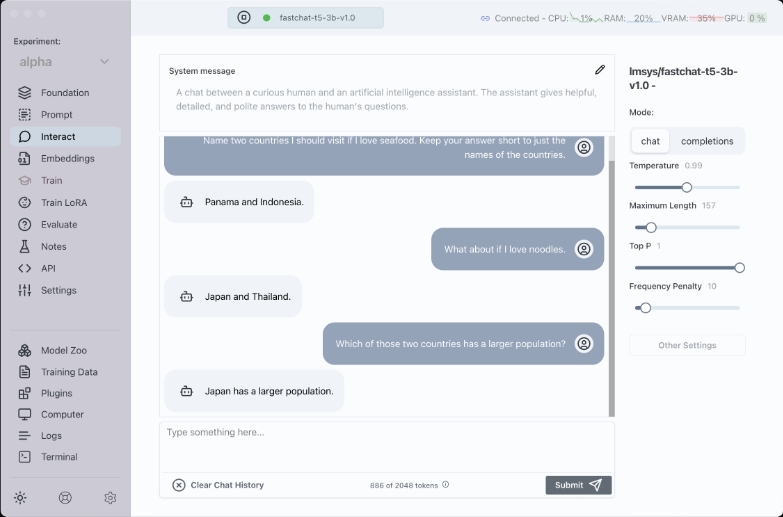
Task: Open the gear icon in sidebar footer
Action: (x=110, y=497)
